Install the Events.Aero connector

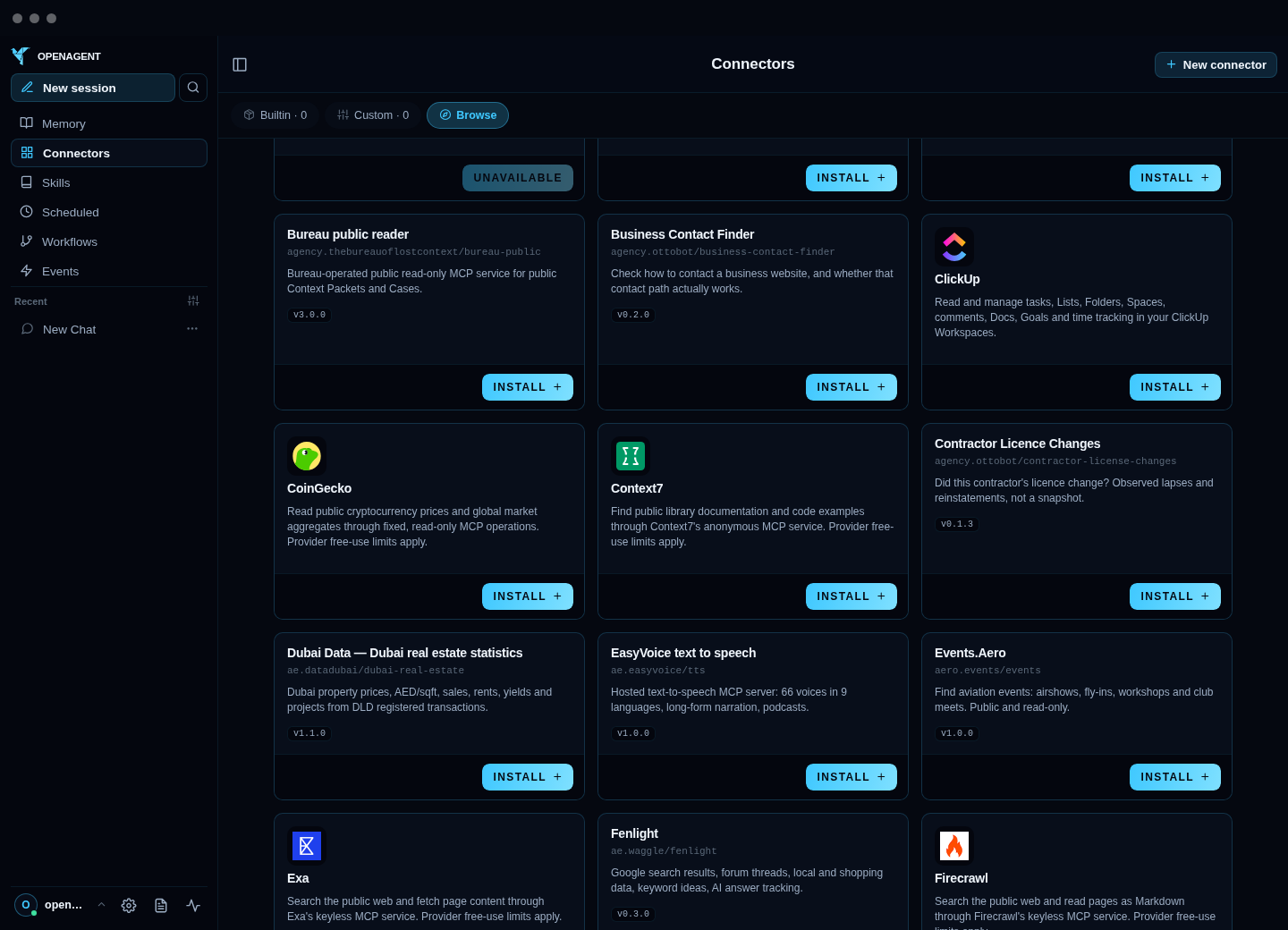(1175, 777)
